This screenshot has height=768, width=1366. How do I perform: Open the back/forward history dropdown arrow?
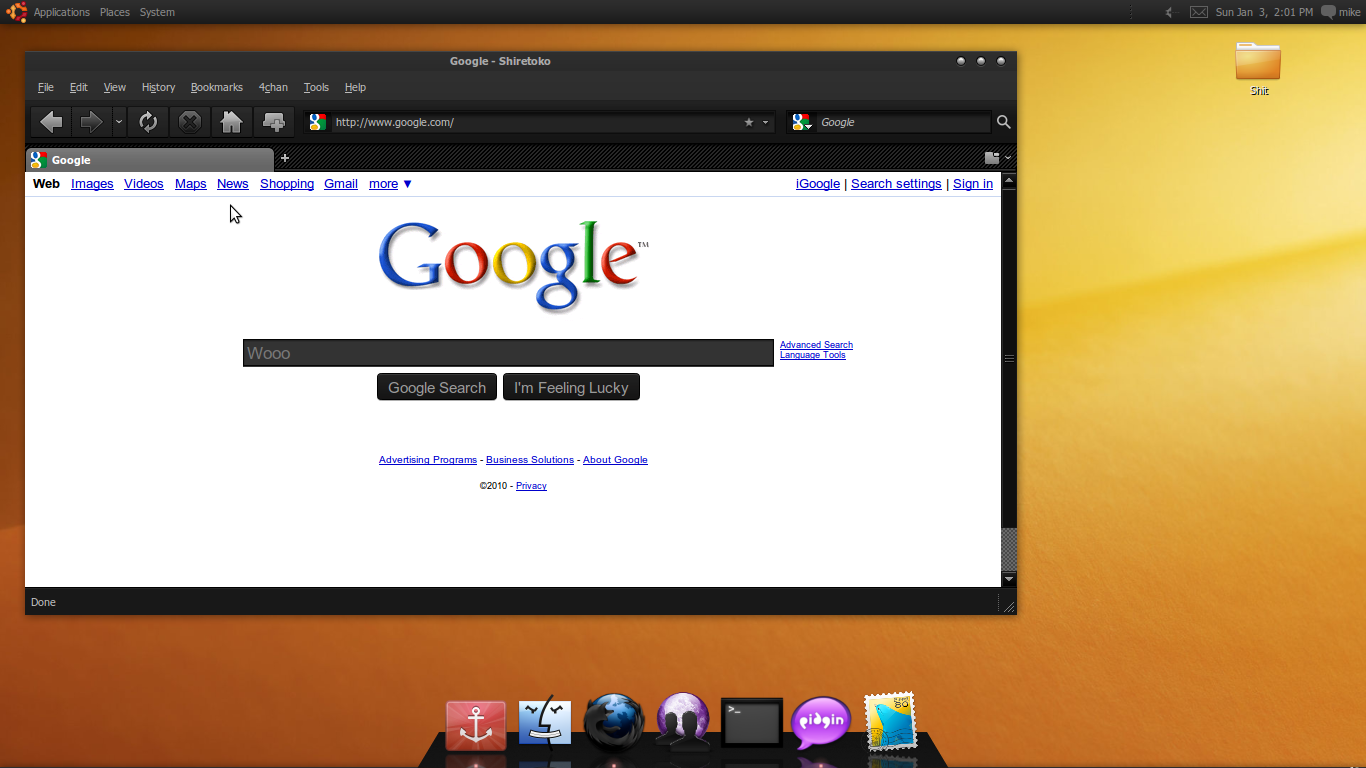pos(119,122)
